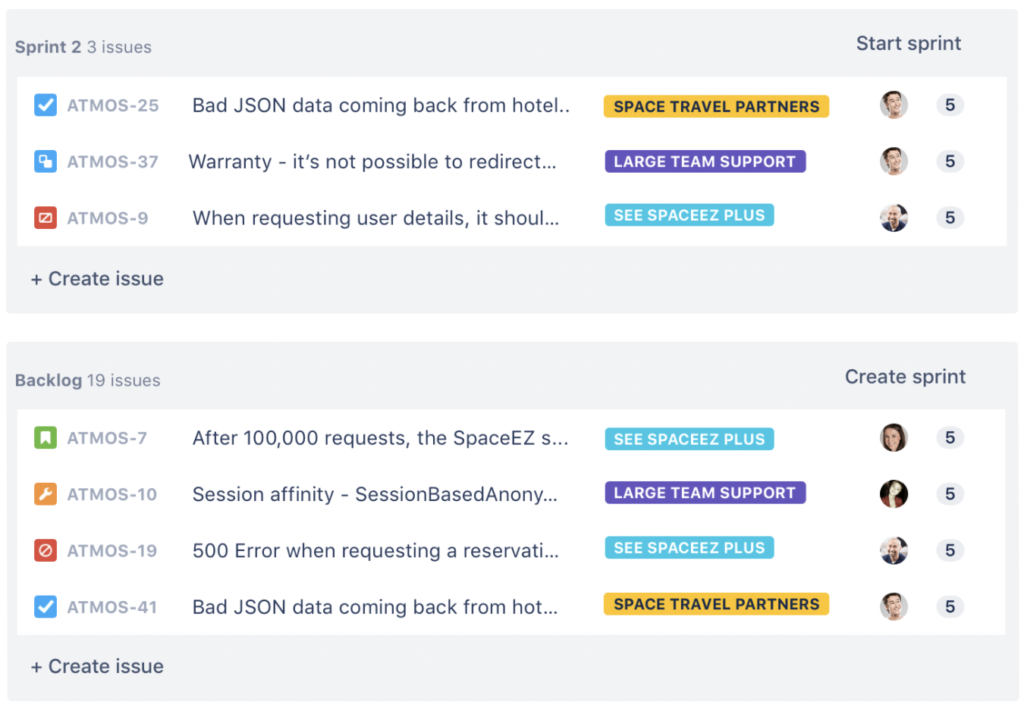Click the Create sprint button
The height and width of the screenshot is (711, 1024).
coord(905,377)
